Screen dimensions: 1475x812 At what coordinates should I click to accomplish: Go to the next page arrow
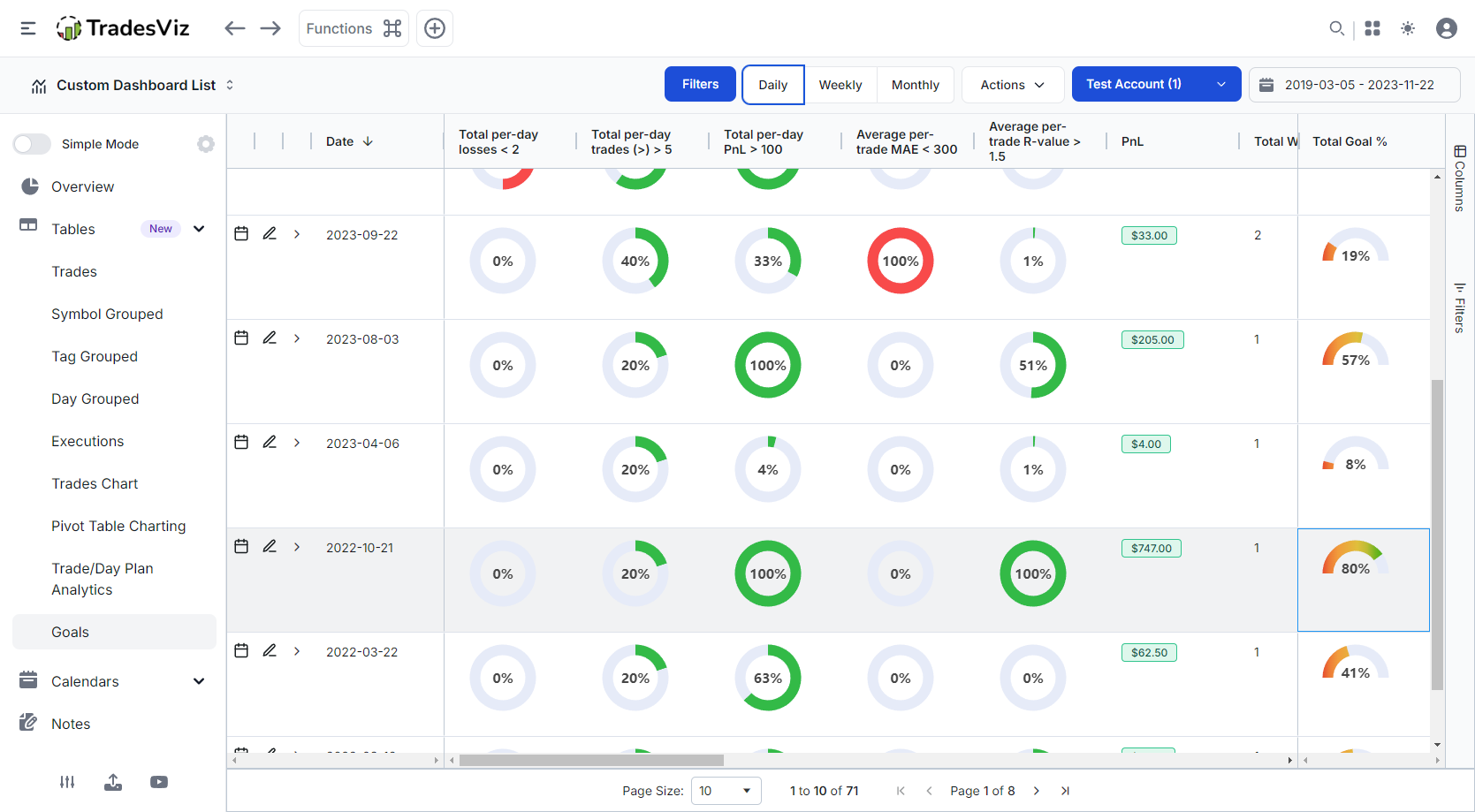click(x=1037, y=791)
